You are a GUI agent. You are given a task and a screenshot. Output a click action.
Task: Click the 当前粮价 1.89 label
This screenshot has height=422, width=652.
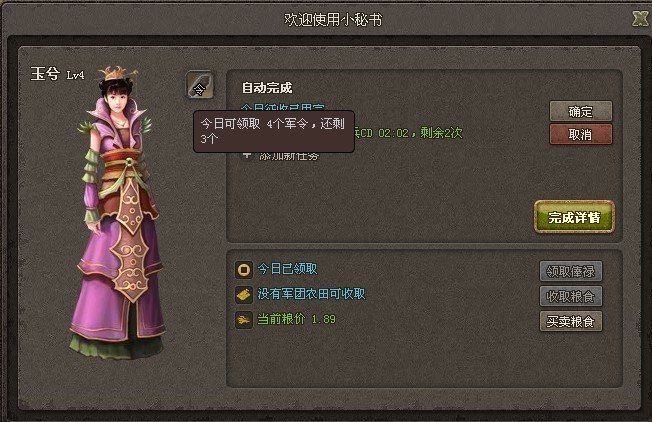(296, 319)
